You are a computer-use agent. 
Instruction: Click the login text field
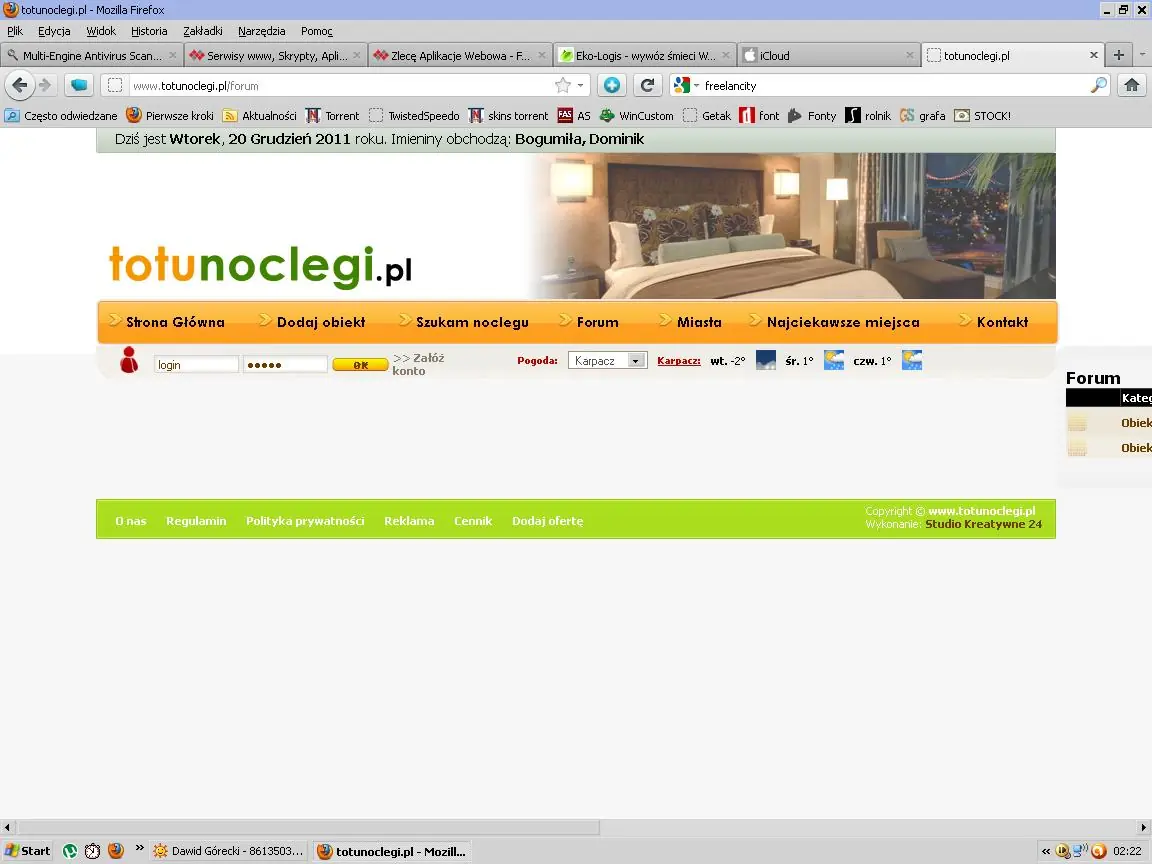196,364
